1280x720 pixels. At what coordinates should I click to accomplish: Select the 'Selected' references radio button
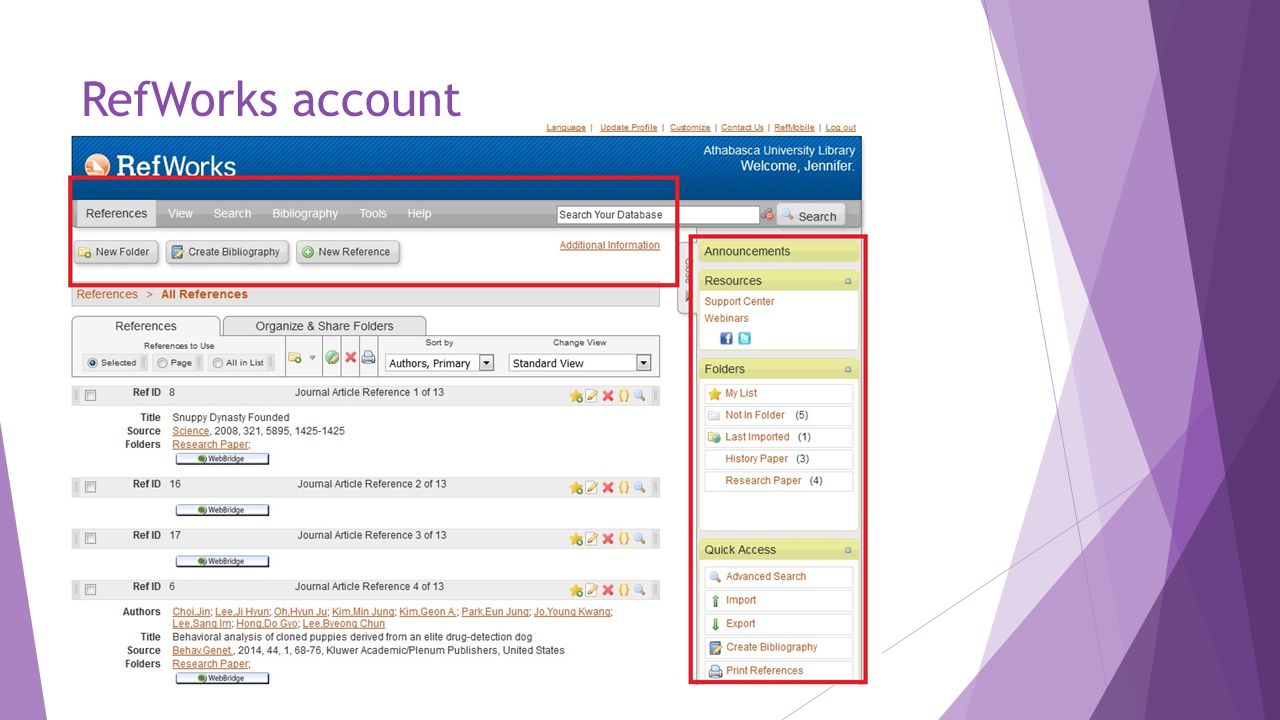pyautogui.click(x=93, y=363)
